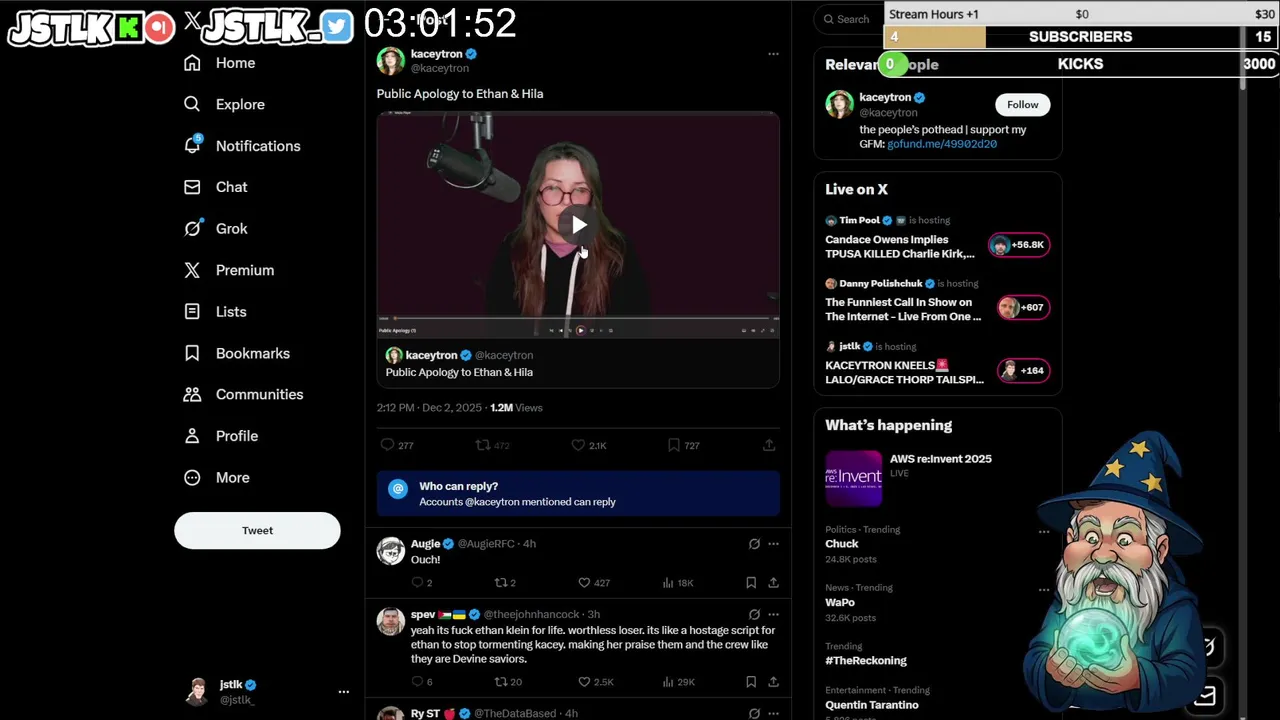Open Bookmarks in sidebar

click(238, 353)
